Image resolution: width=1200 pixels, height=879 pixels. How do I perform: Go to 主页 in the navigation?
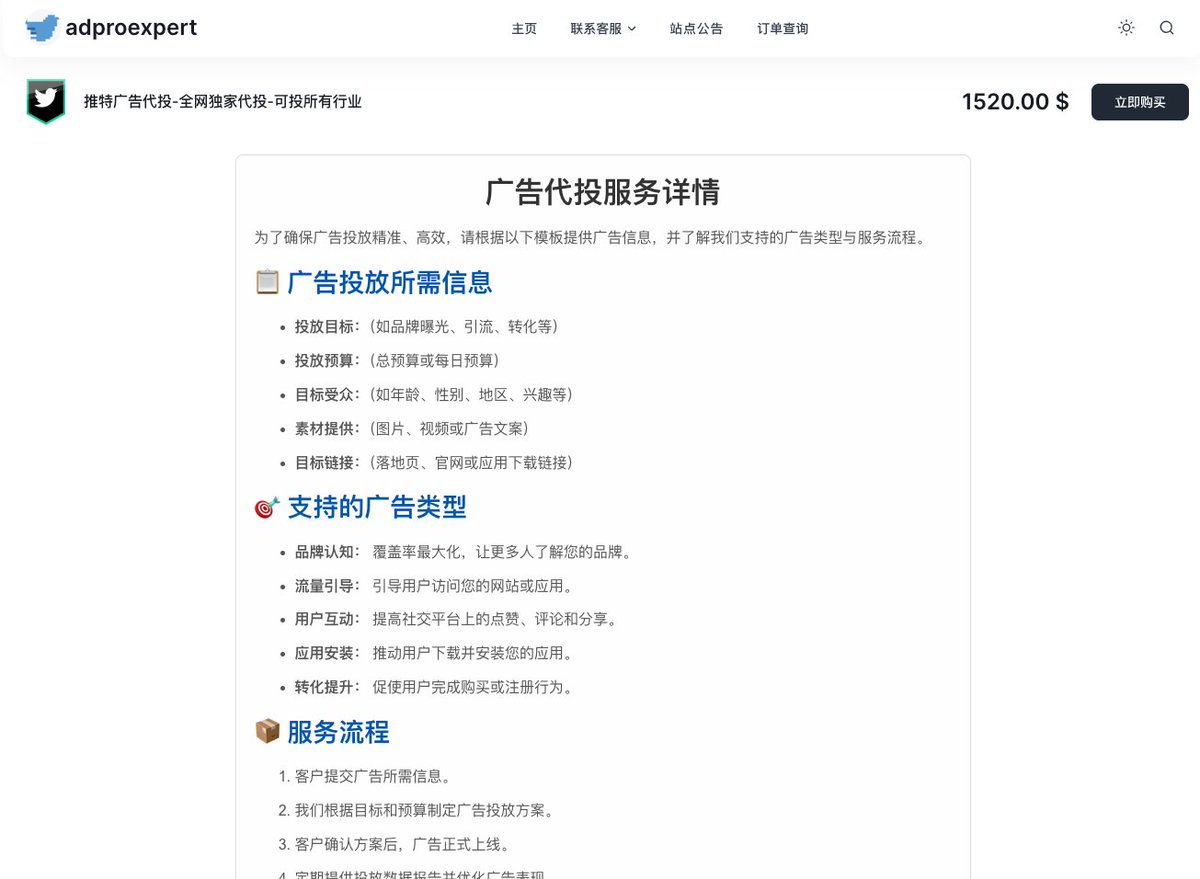click(x=524, y=29)
